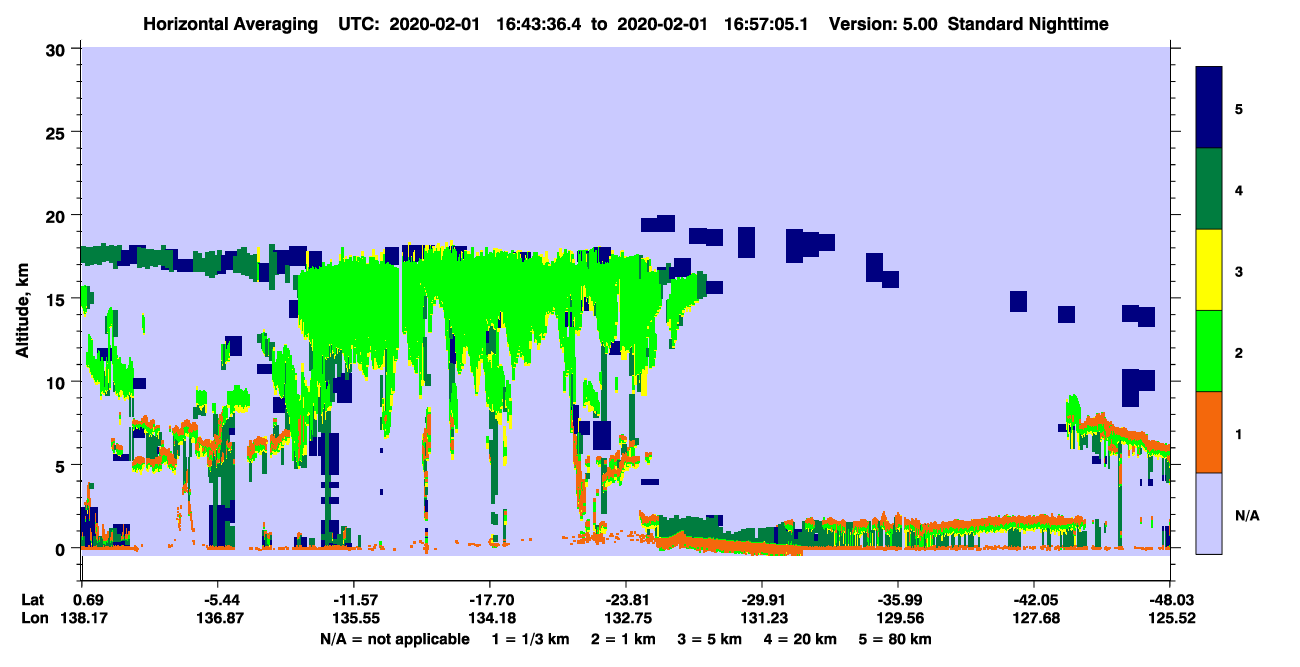Click the 30 km altitude tick label
The height and width of the screenshot is (667, 1300).
(57, 49)
